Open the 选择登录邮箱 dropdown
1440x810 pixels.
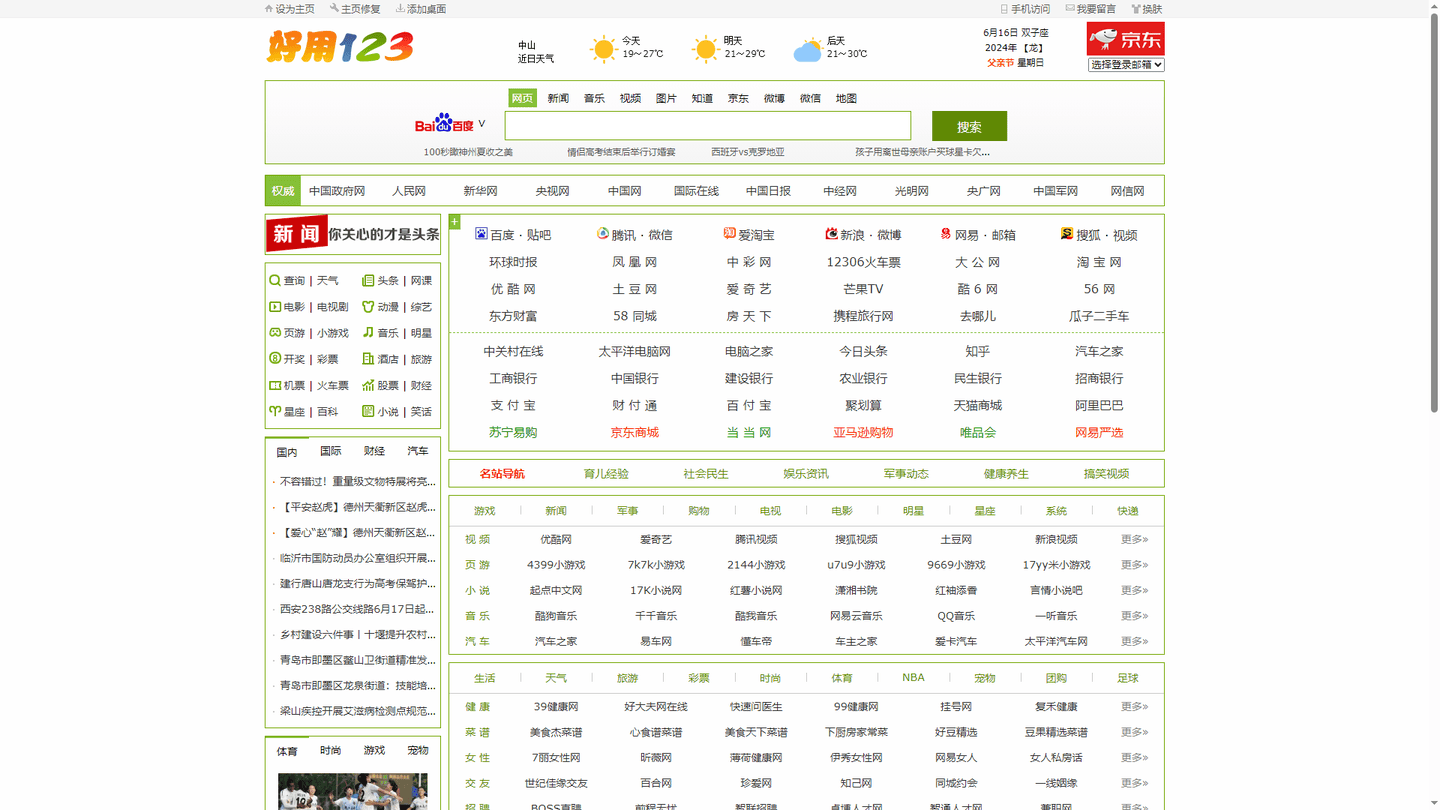coord(1126,64)
